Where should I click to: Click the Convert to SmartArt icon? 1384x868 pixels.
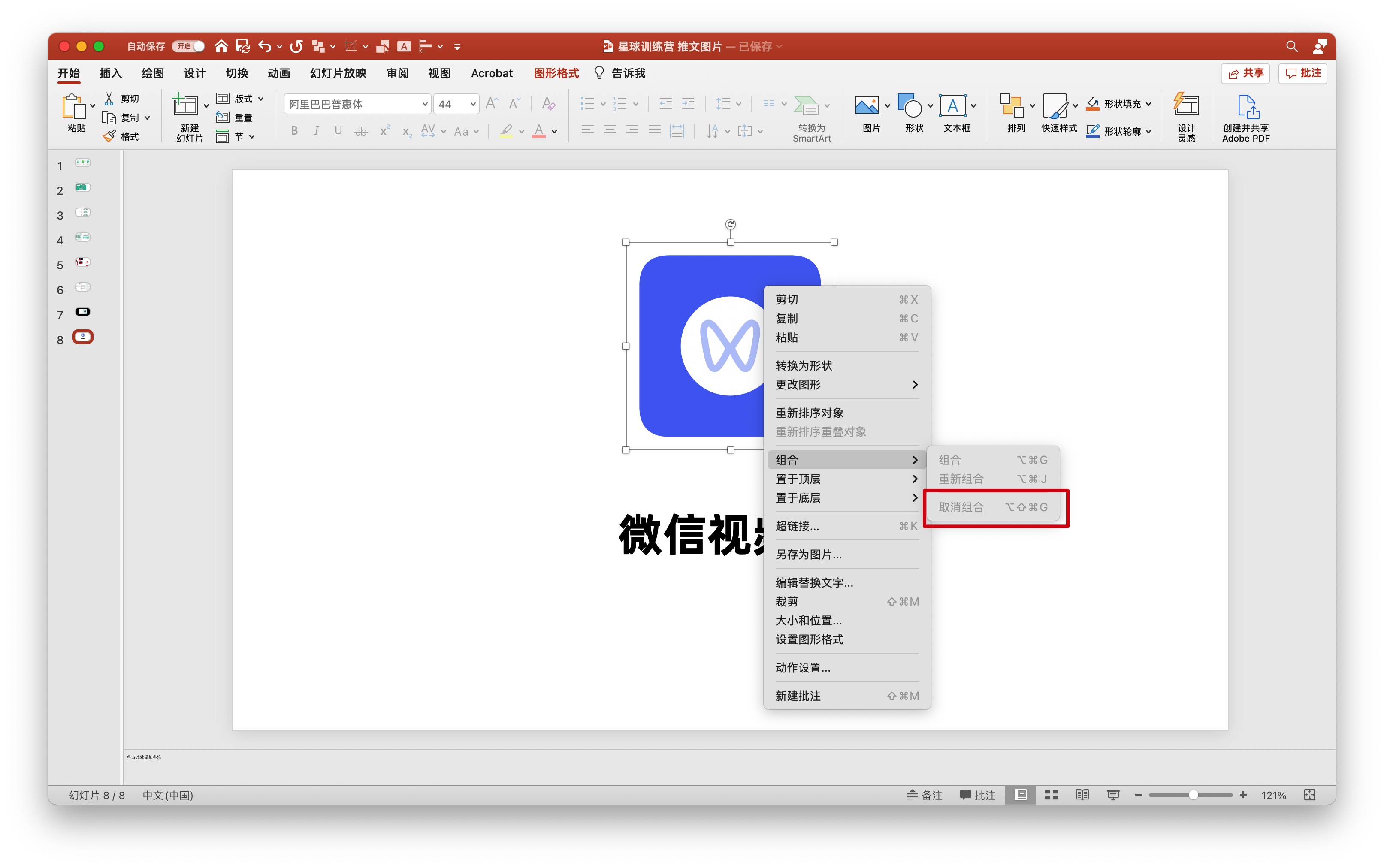806,105
